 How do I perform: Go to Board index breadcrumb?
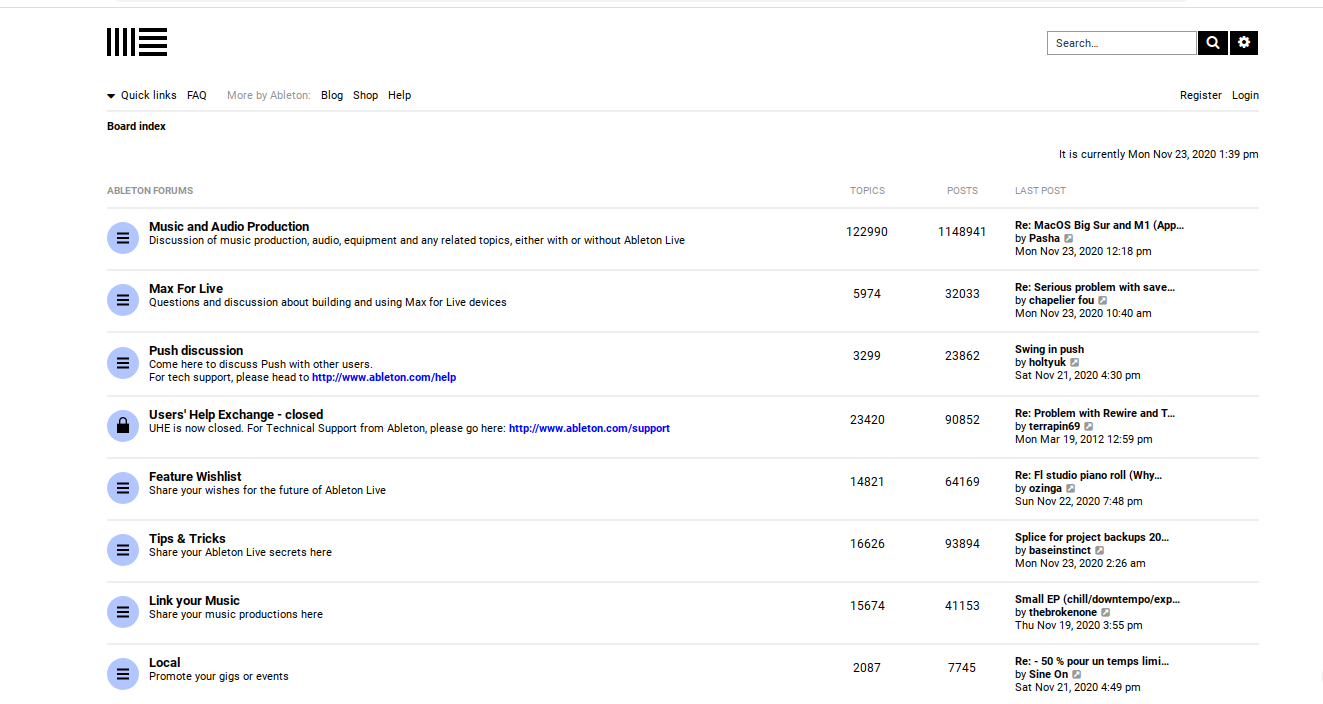point(136,127)
